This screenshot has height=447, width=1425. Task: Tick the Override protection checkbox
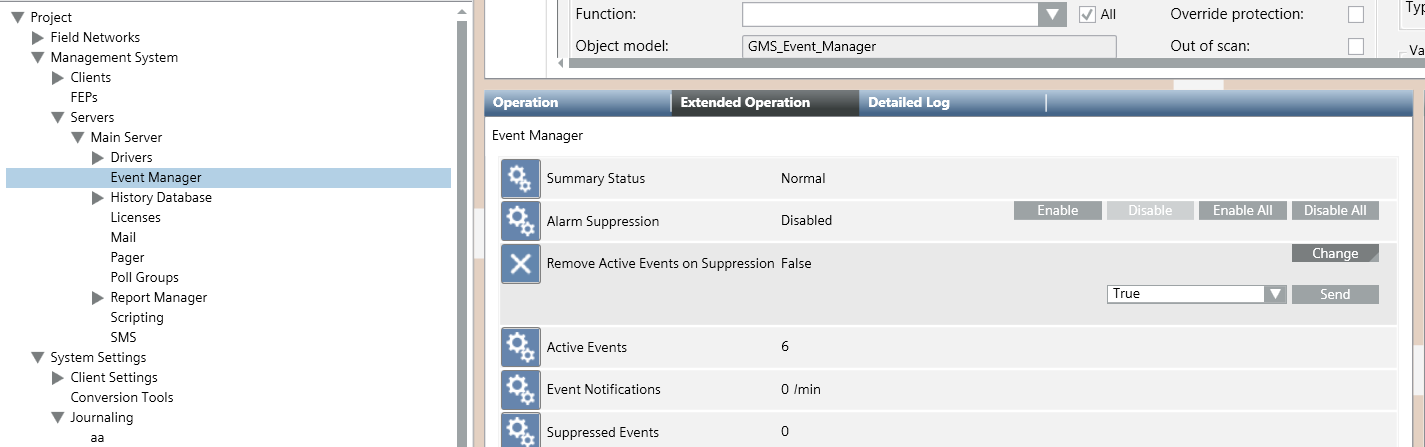coord(1355,15)
